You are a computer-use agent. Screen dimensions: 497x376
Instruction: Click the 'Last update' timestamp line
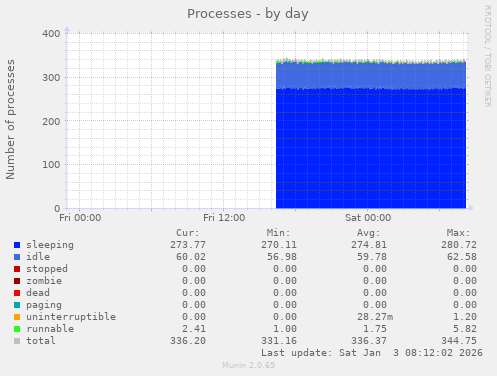(x=372, y=353)
